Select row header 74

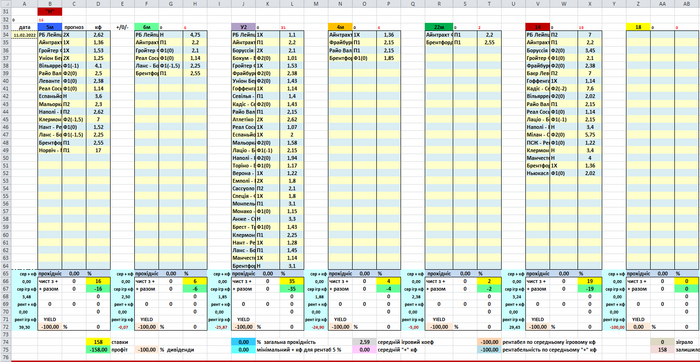coord(5,341)
